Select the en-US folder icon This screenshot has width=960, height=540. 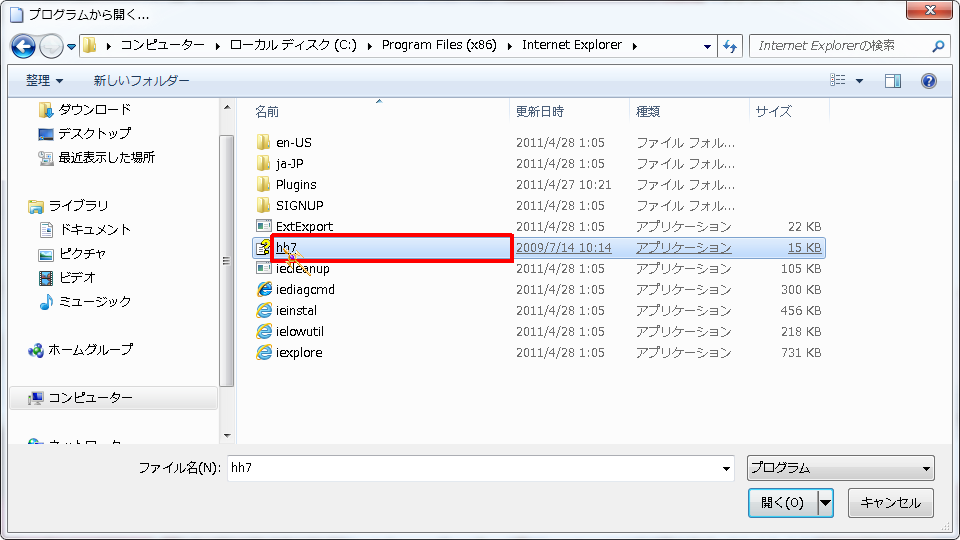pos(263,143)
